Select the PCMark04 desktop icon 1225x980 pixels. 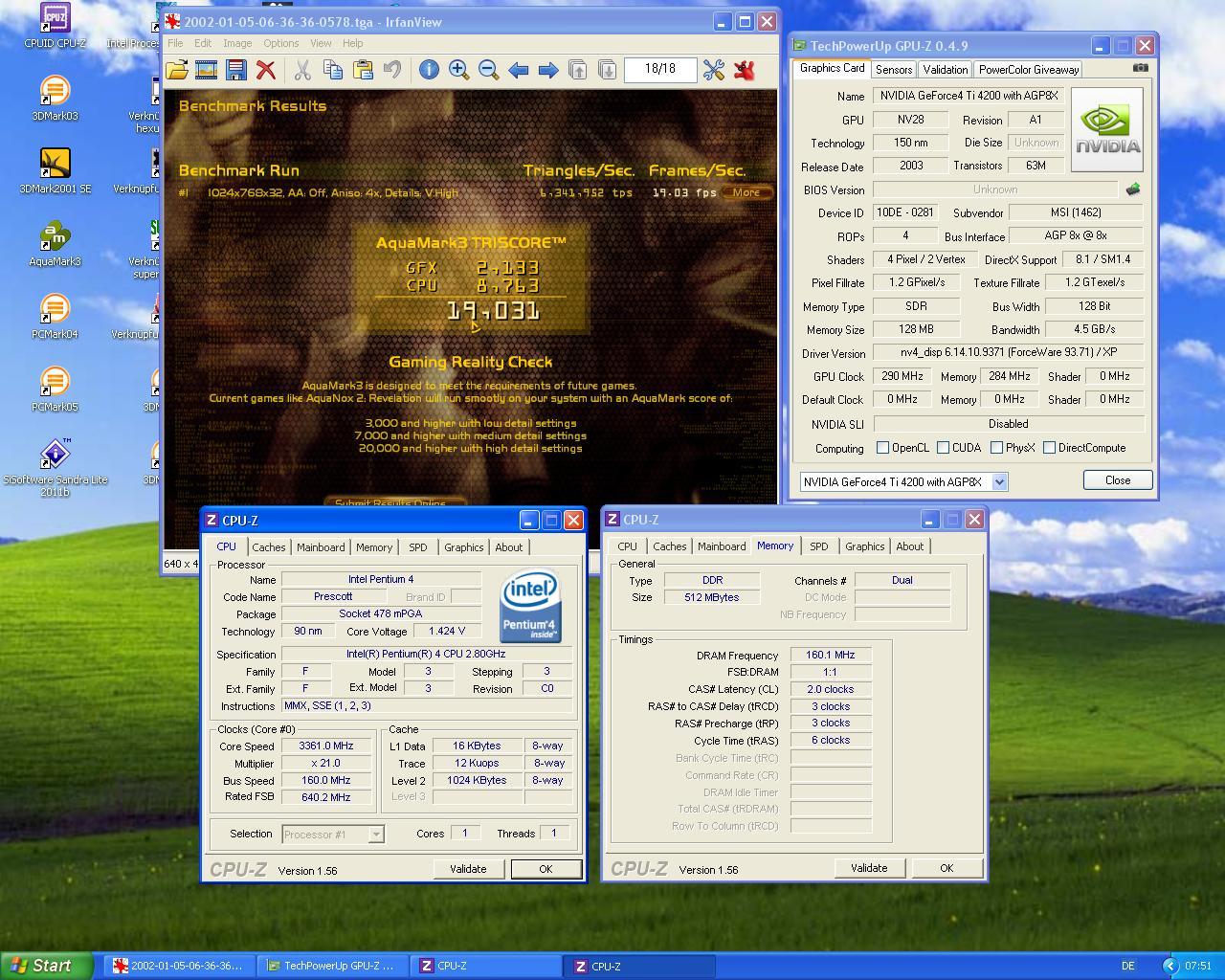pos(55,316)
